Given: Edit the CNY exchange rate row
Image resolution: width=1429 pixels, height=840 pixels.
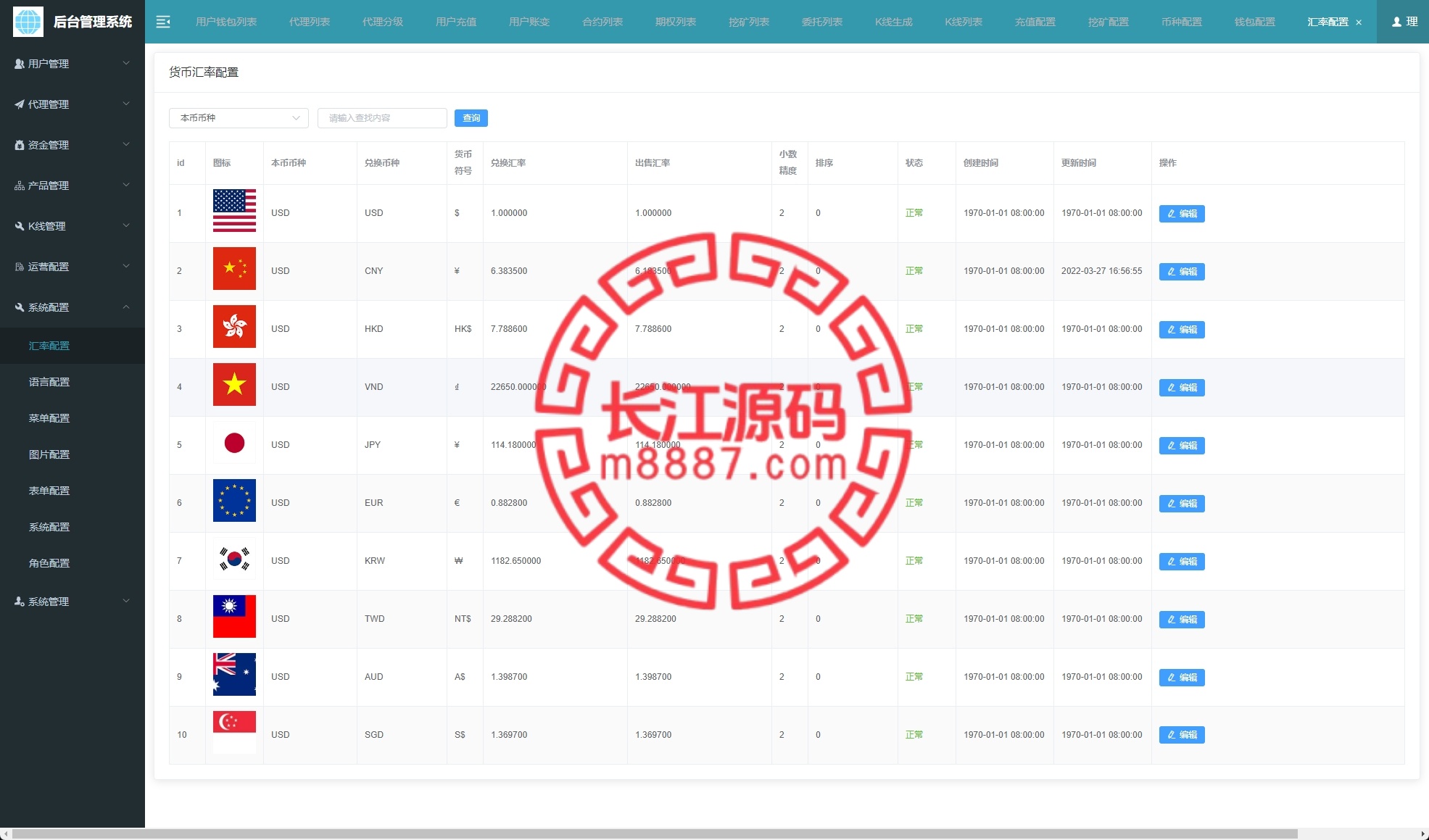Looking at the screenshot, I should pos(1182,272).
